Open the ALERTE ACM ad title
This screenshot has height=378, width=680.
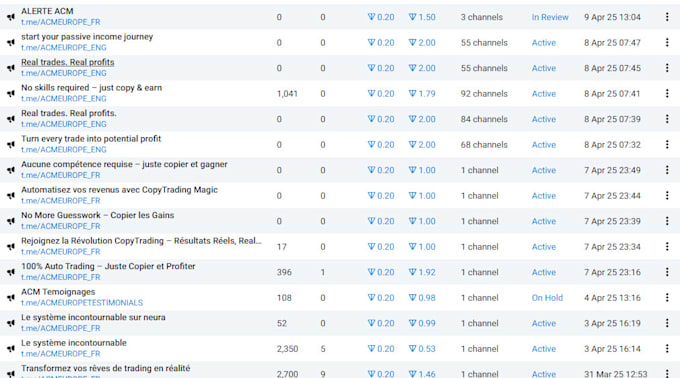pyautogui.click(x=47, y=11)
